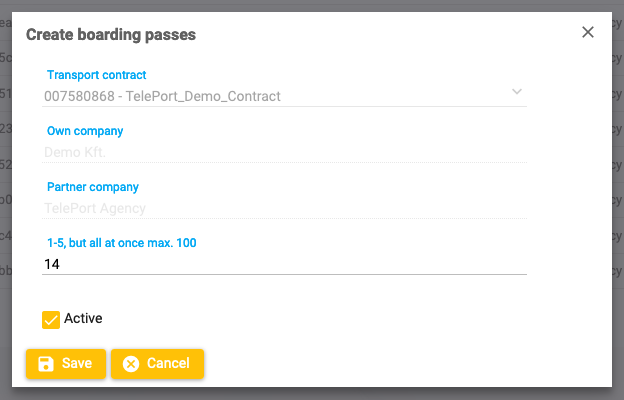Image resolution: width=624 pixels, height=400 pixels.
Task: Toggle the Active checkbox
Action: pos(51,319)
